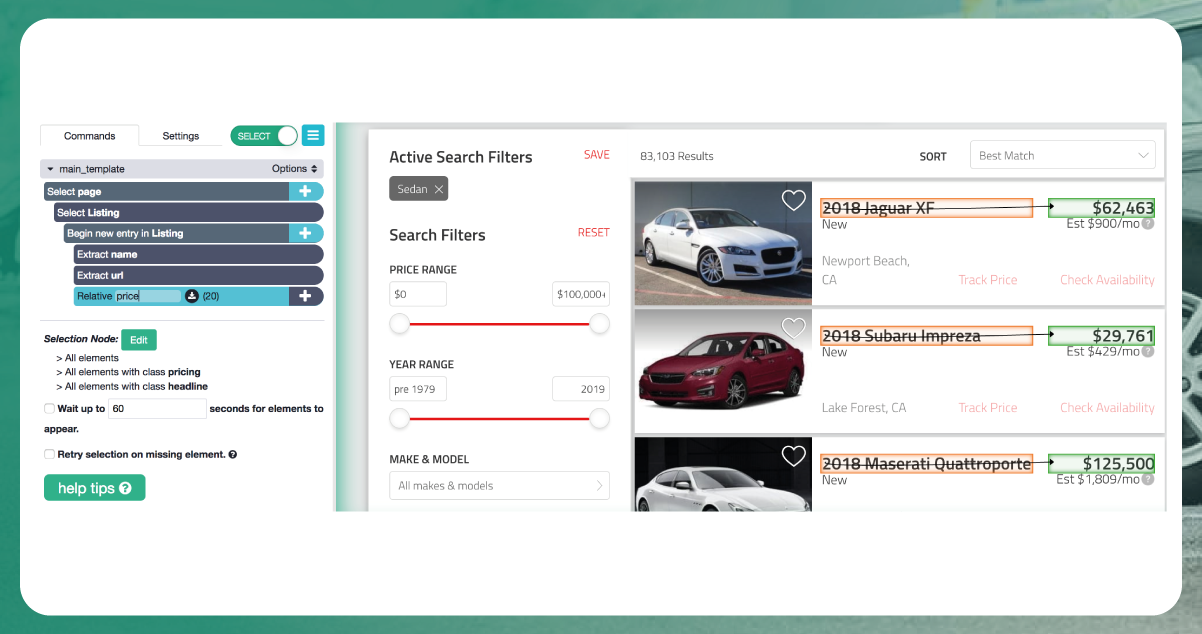The height and width of the screenshot is (634, 1202).
Task: Click Track Price for Jaguar XF
Action: [988, 280]
